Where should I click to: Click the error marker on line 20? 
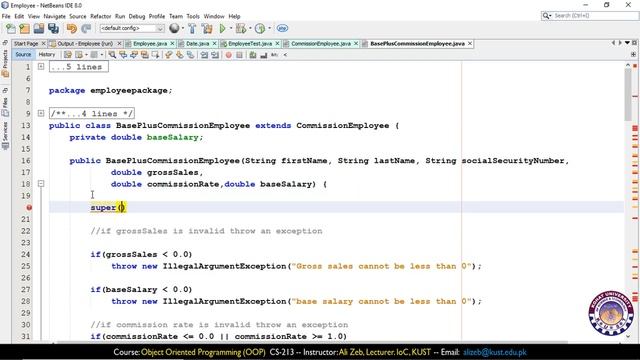point(29,207)
